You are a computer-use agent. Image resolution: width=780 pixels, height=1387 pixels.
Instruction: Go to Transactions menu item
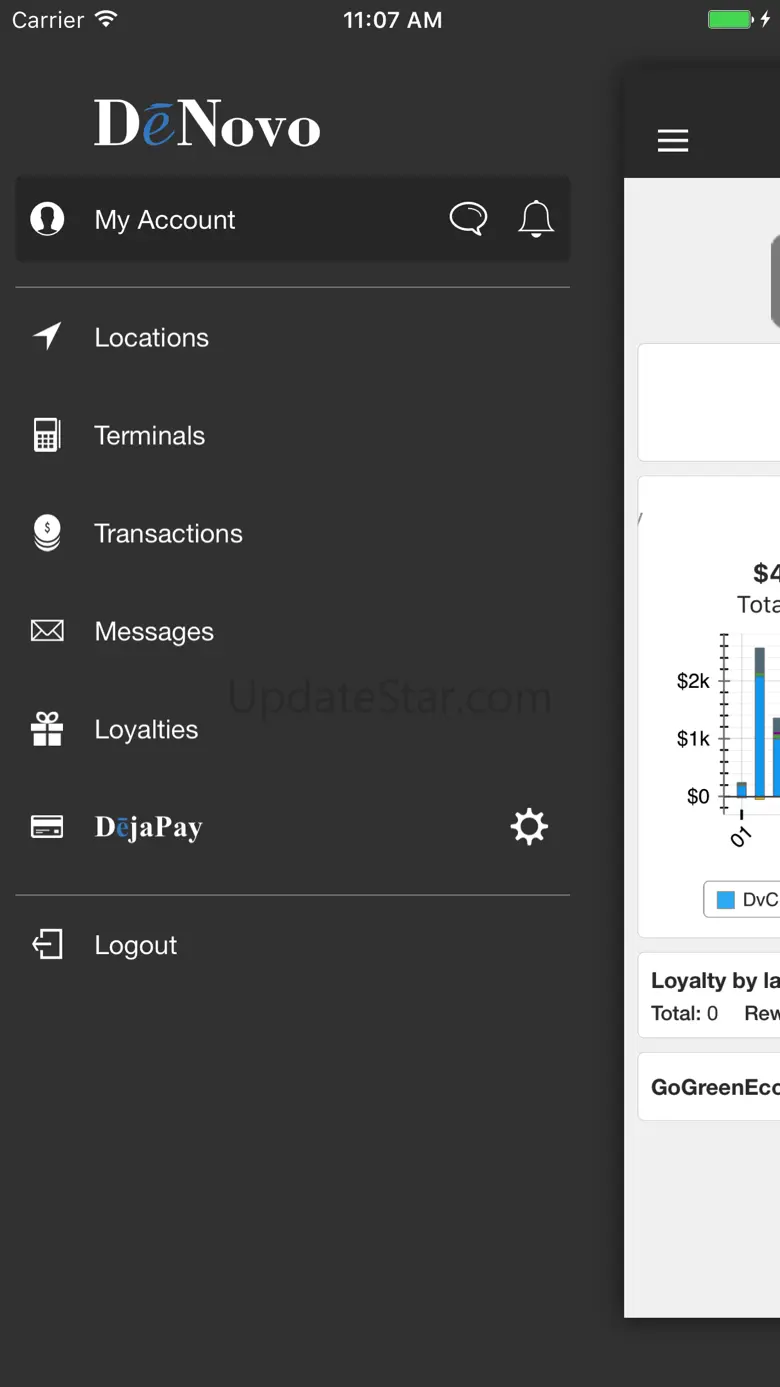[168, 534]
